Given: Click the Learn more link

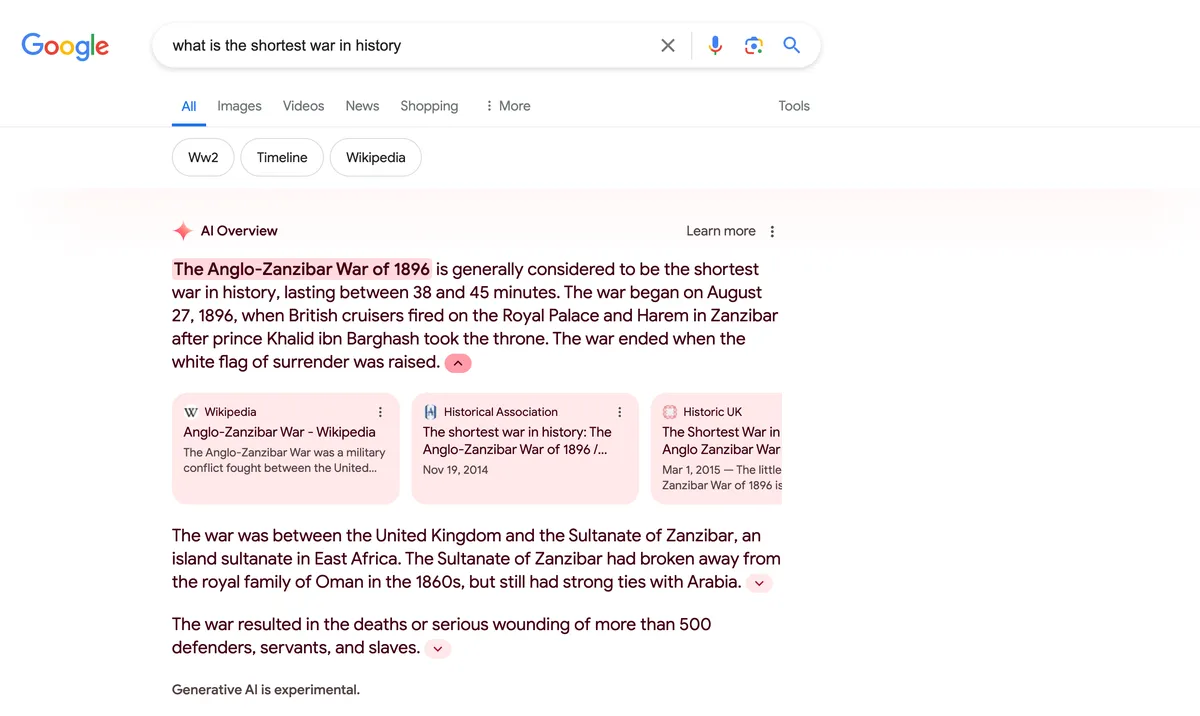Looking at the screenshot, I should point(721,230).
